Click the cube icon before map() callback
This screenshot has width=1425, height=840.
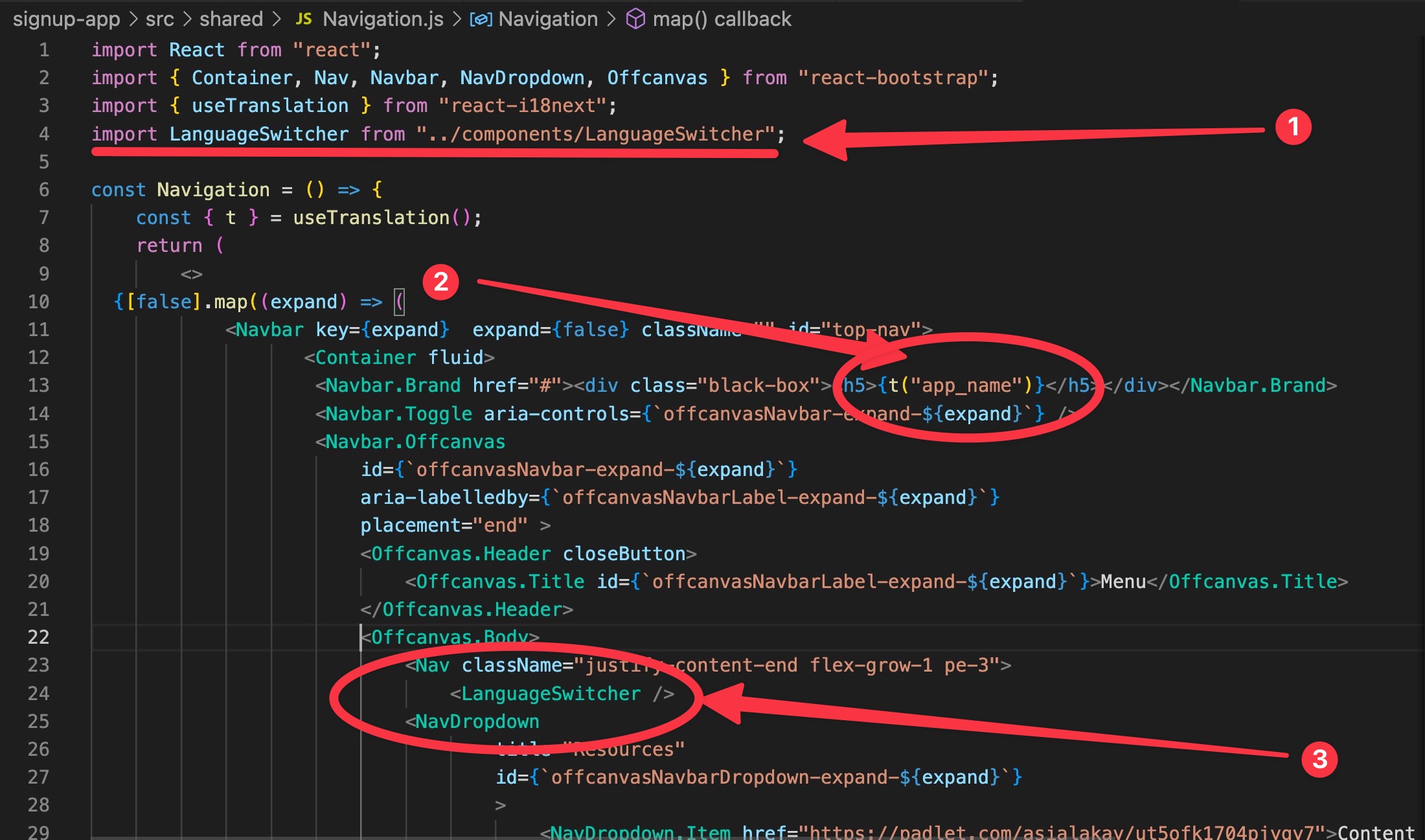point(635,19)
